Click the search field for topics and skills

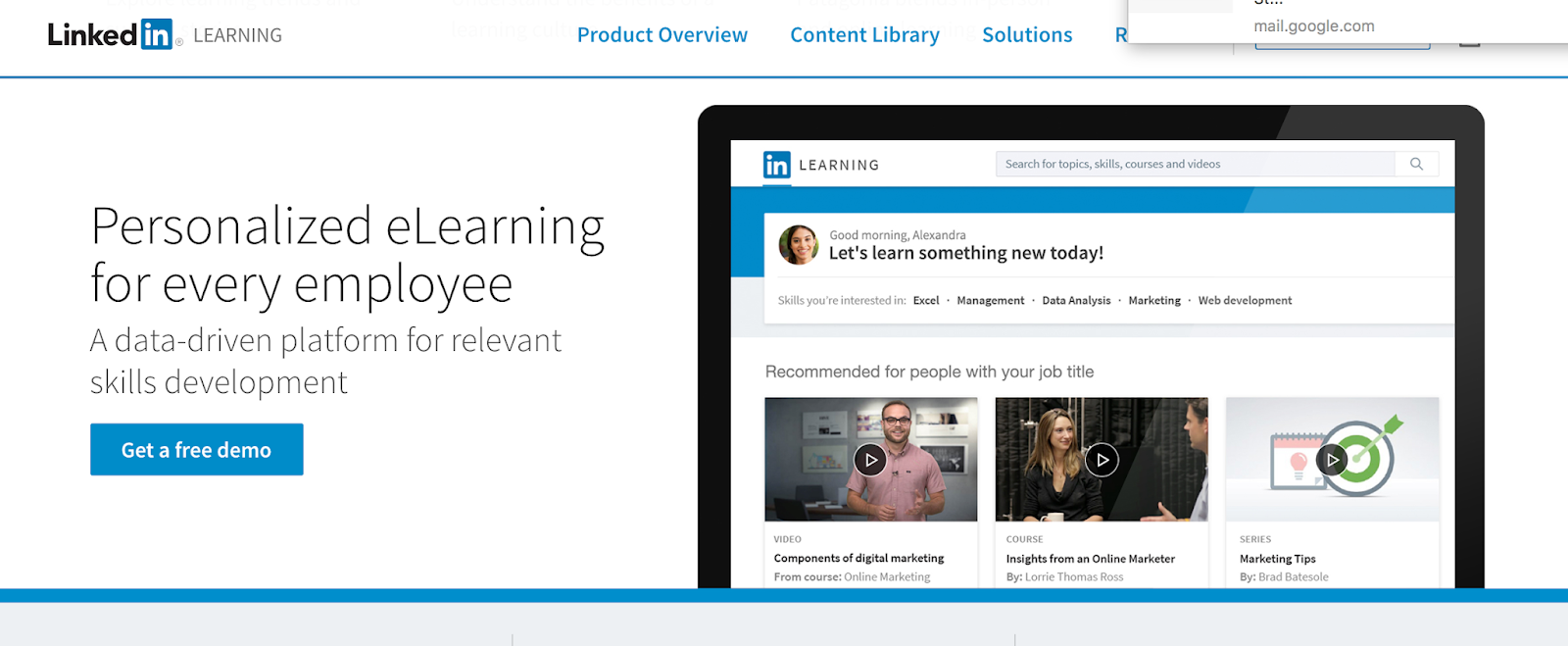[x=1196, y=164]
